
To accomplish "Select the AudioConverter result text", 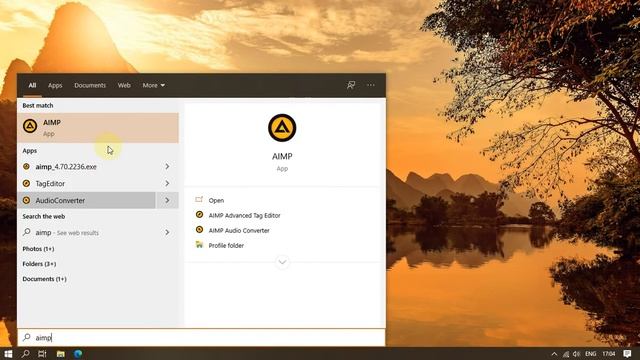I will 60,200.
